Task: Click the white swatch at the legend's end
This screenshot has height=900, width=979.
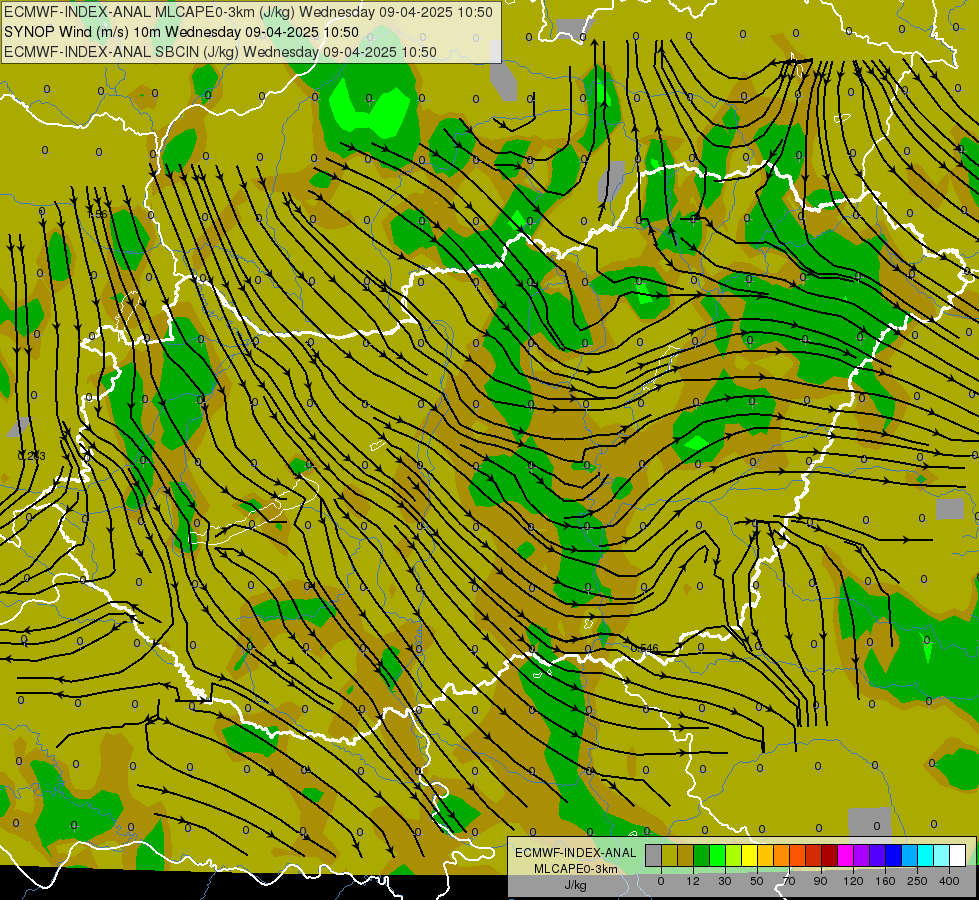Action: pyautogui.click(x=958, y=855)
